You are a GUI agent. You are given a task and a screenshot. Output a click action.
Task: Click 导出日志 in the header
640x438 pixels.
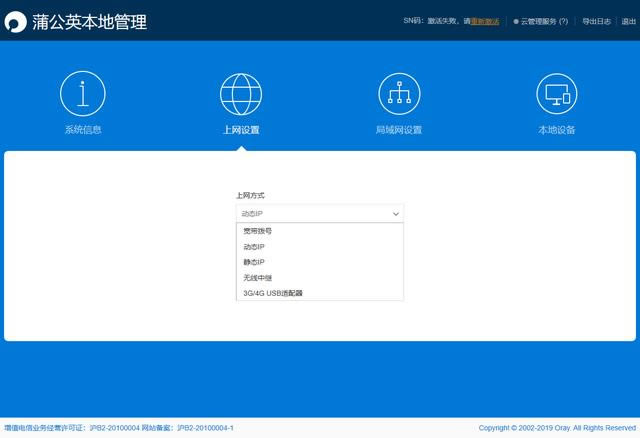click(x=596, y=21)
